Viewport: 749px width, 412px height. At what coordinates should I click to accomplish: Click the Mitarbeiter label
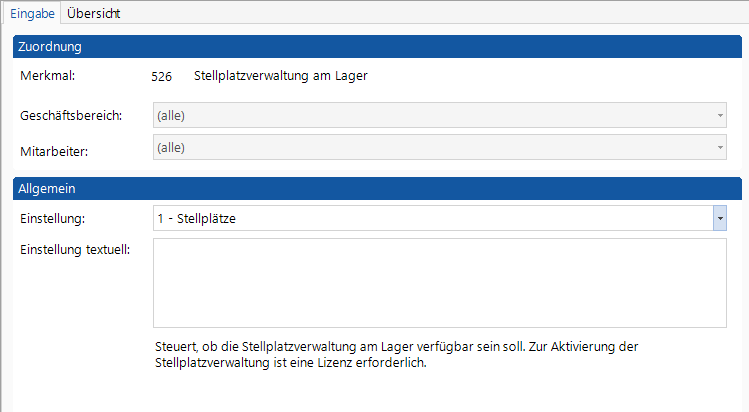54,152
